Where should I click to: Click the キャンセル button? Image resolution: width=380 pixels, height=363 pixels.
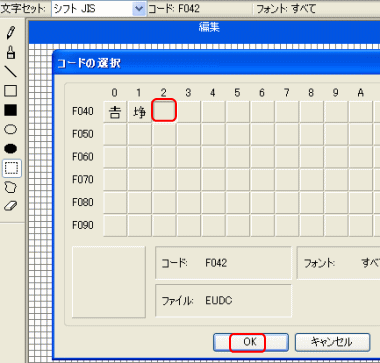[x=332, y=342]
